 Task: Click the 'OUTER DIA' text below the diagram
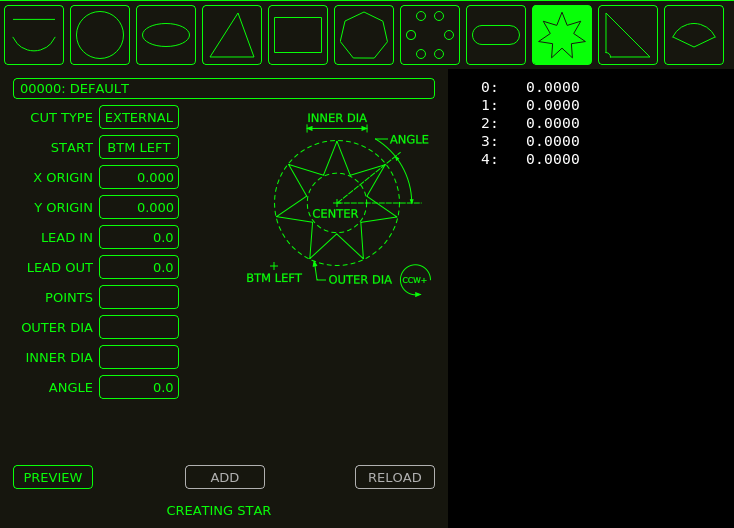360,280
